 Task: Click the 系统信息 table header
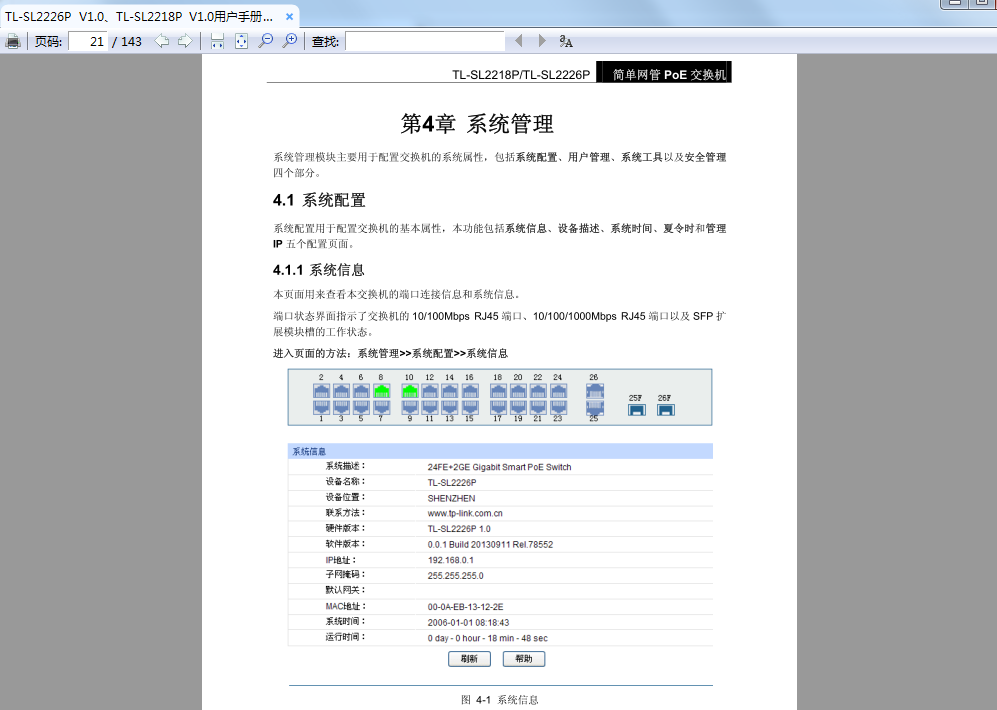click(x=500, y=451)
